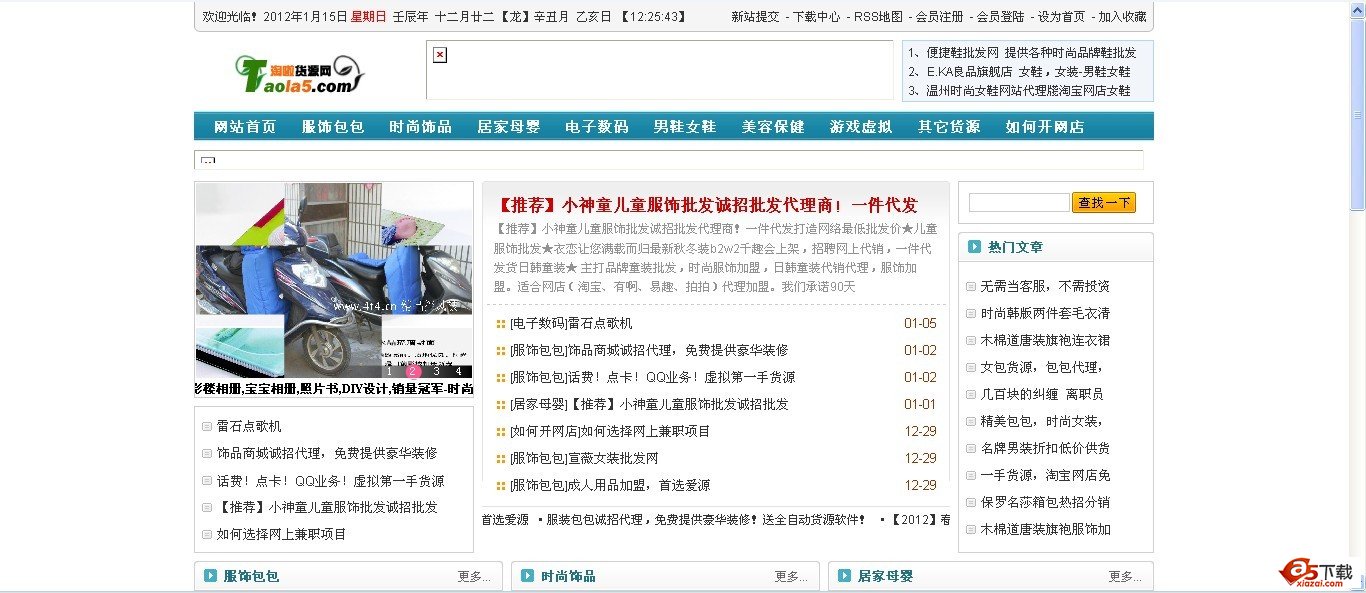Click 更多... in the bottom 服饰包包 section

coord(474,576)
